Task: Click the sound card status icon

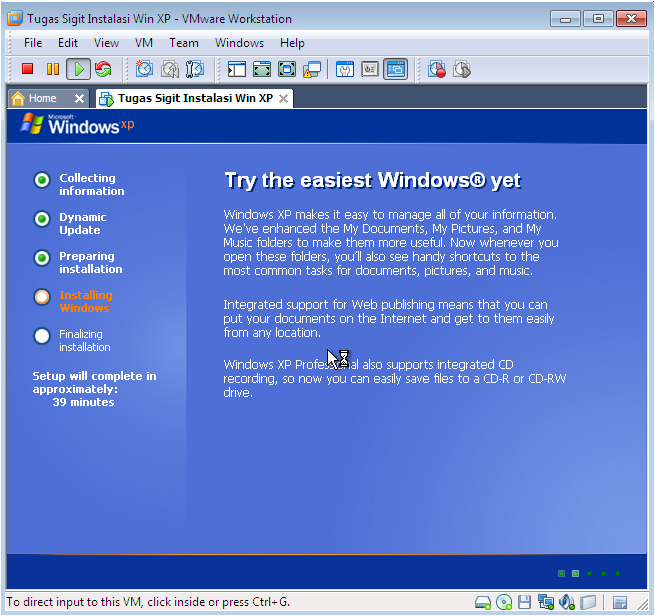Action: click(x=567, y=602)
